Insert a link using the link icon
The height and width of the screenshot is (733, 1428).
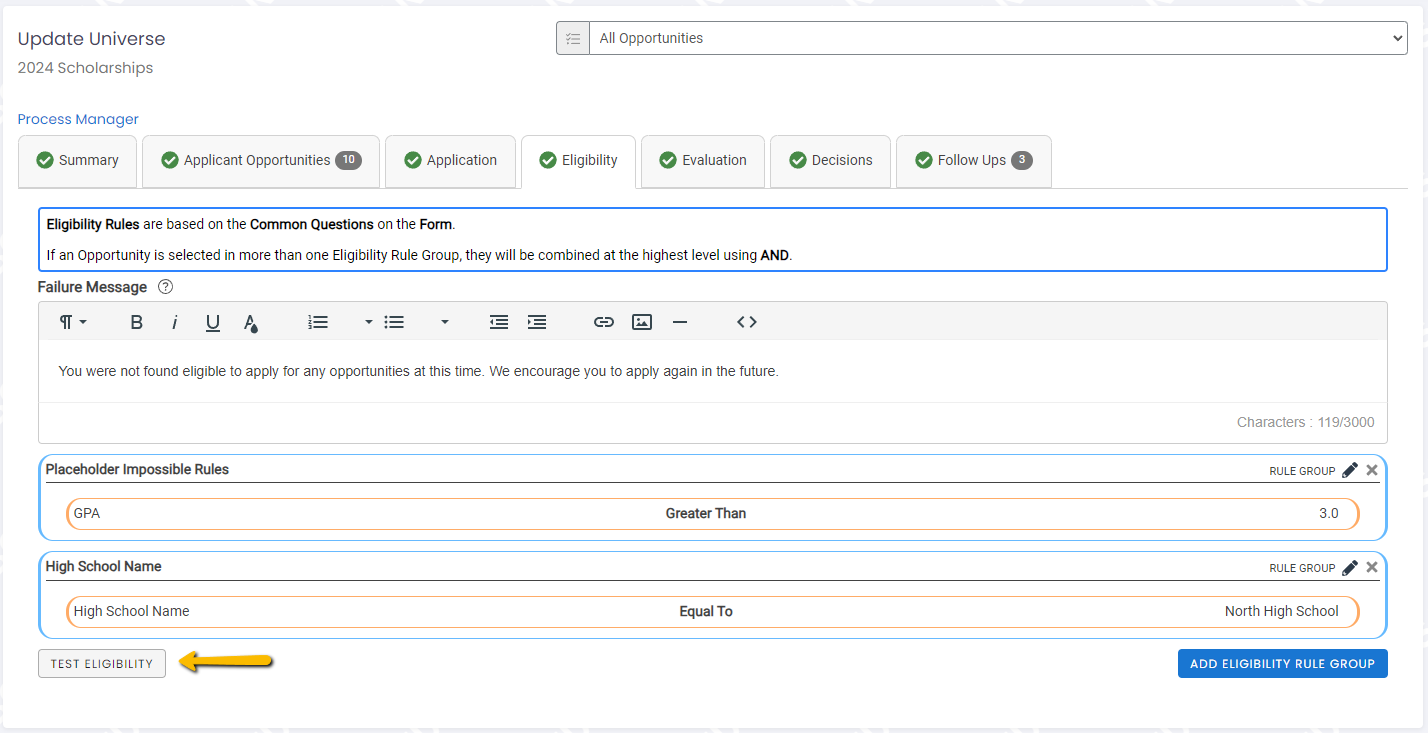(x=603, y=322)
